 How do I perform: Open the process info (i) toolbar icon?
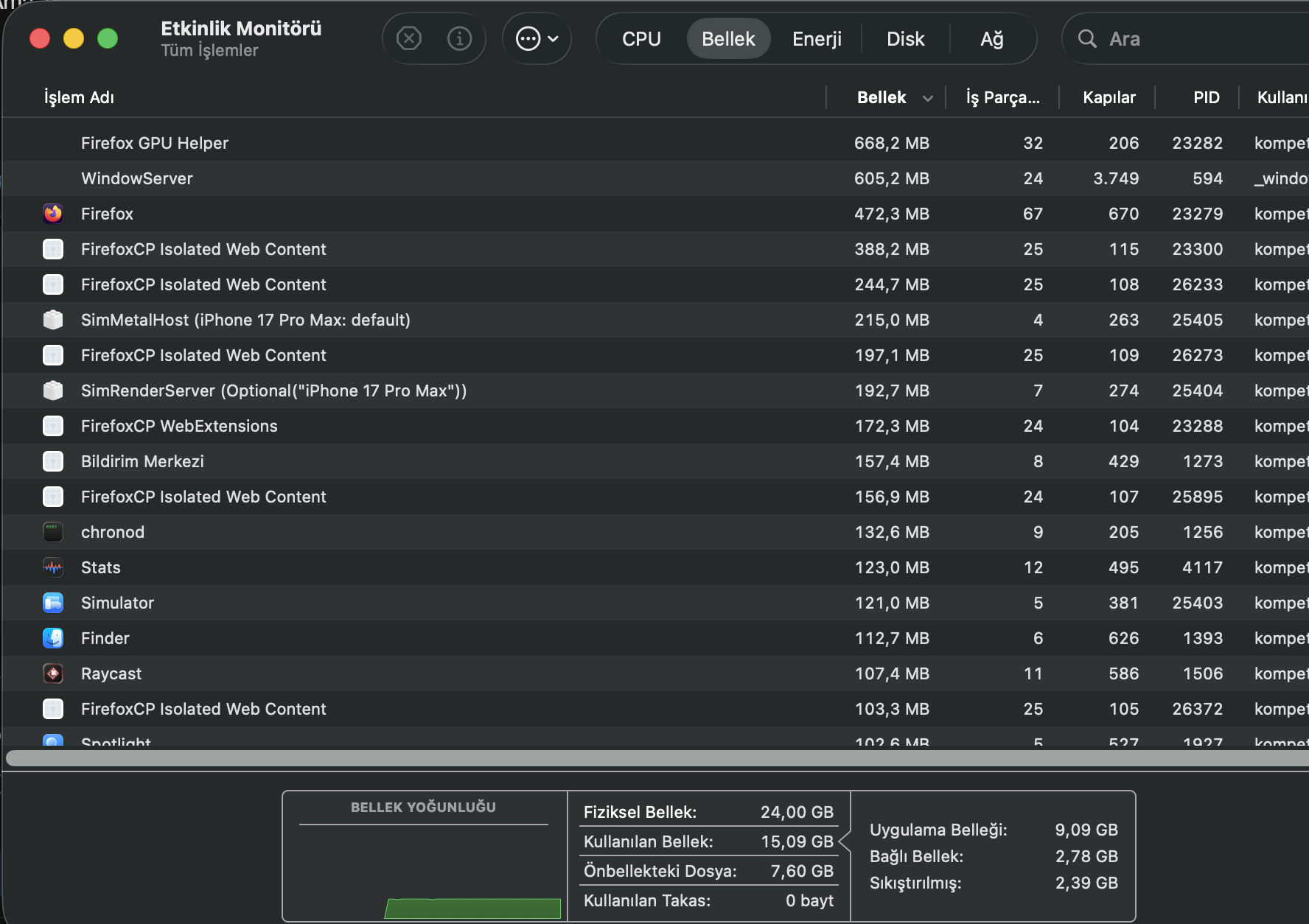click(x=459, y=38)
